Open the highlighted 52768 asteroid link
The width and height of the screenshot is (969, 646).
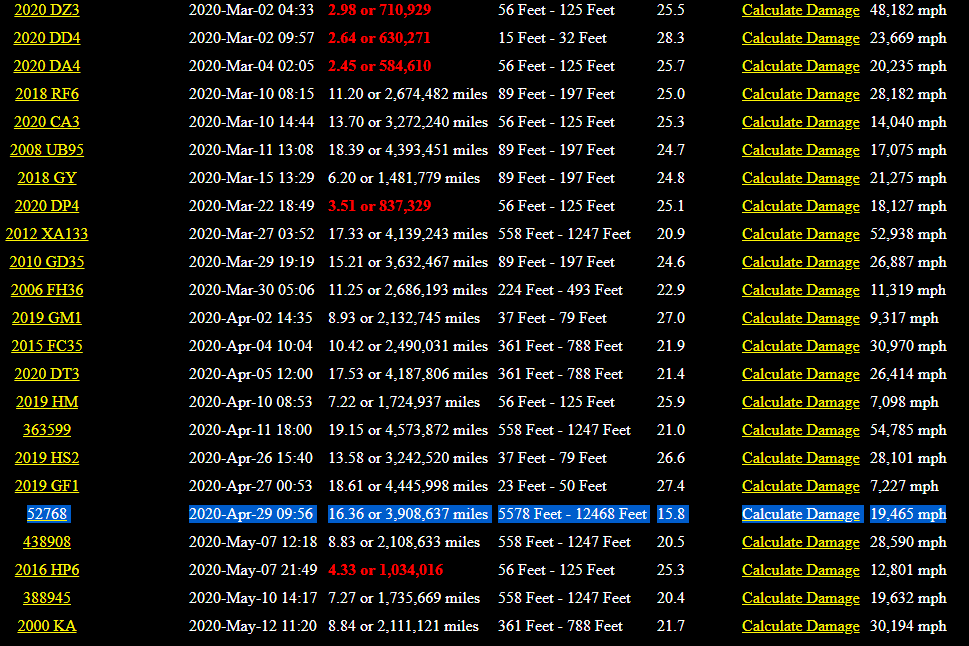tap(47, 514)
